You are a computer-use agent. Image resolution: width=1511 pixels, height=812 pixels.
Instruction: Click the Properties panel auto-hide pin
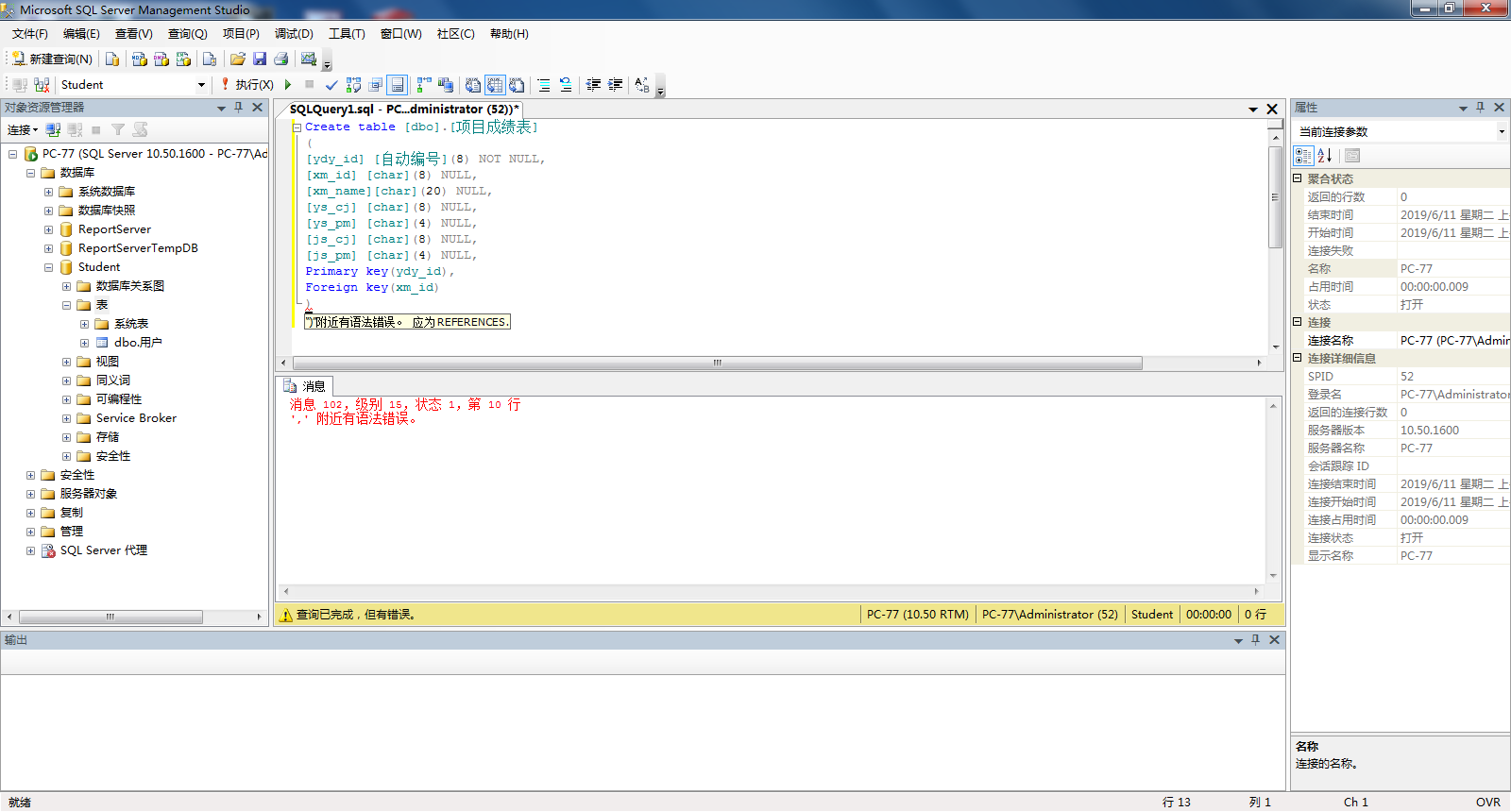tap(1480, 108)
